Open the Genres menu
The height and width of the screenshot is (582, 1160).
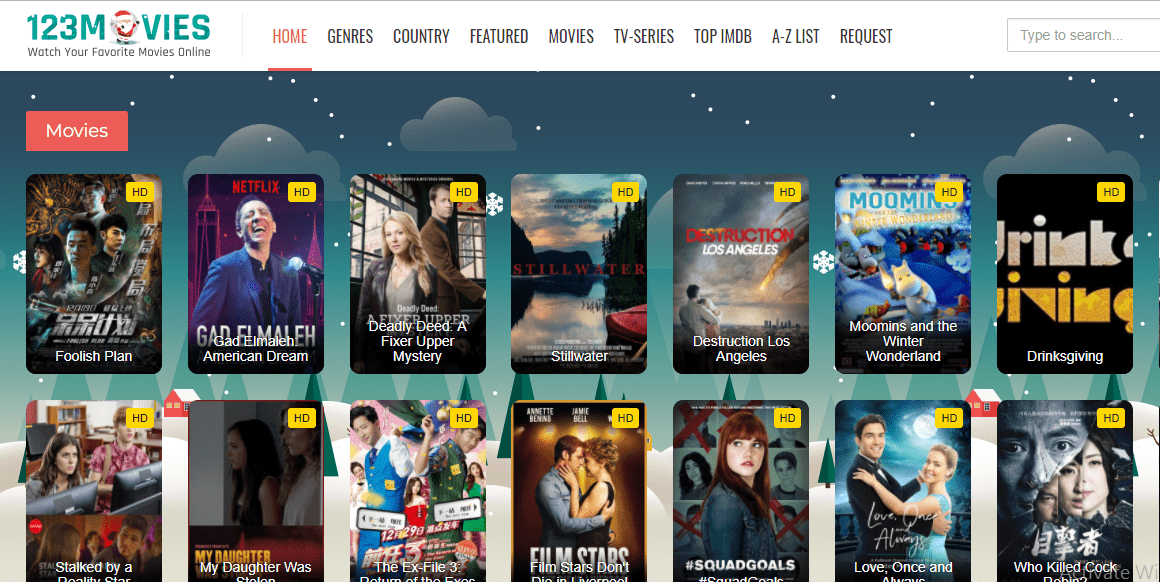click(x=350, y=36)
